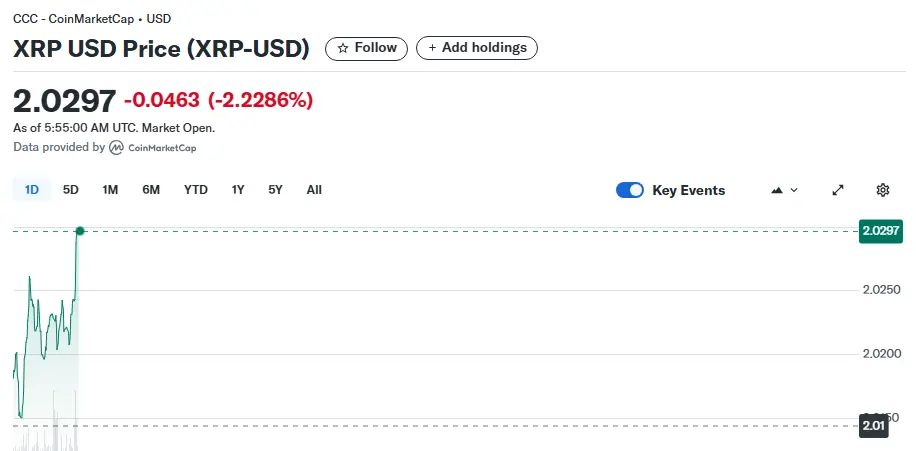Click the dark 2.01 previous close label
This screenshot has width=916, height=451.
[873, 426]
